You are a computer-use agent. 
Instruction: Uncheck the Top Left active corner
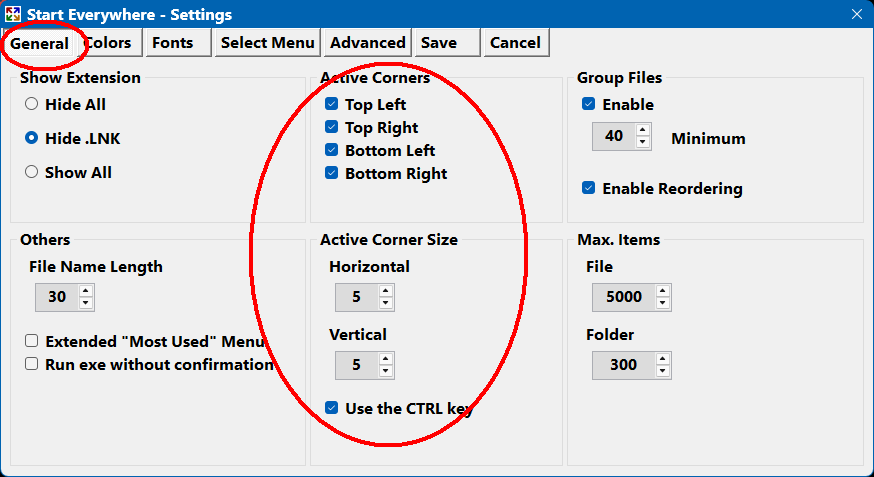tap(332, 104)
